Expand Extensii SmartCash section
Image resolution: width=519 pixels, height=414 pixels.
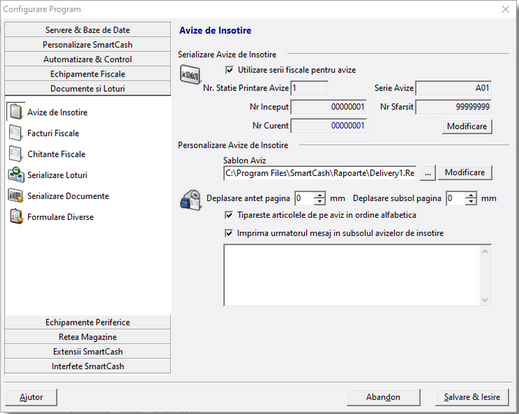coord(88,351)
